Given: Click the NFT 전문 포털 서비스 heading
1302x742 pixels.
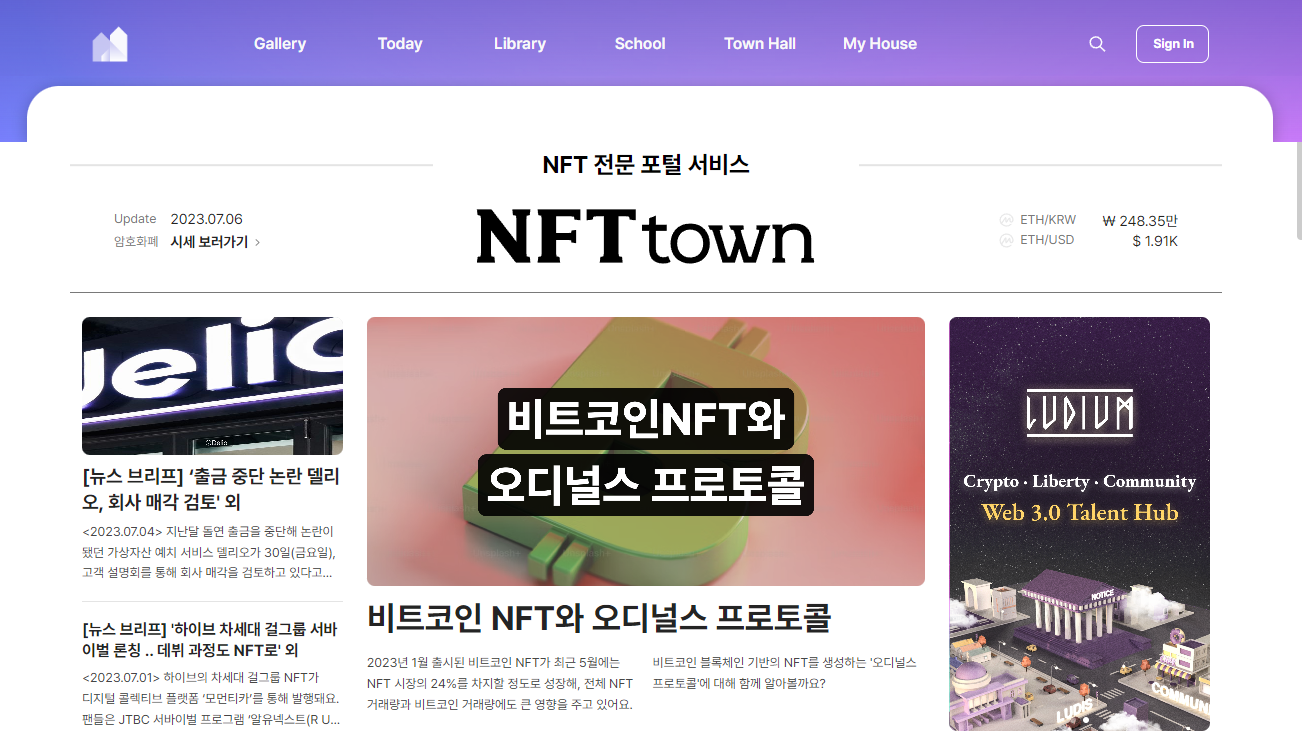Looking at the screenshot, I should tap(646, 165).
